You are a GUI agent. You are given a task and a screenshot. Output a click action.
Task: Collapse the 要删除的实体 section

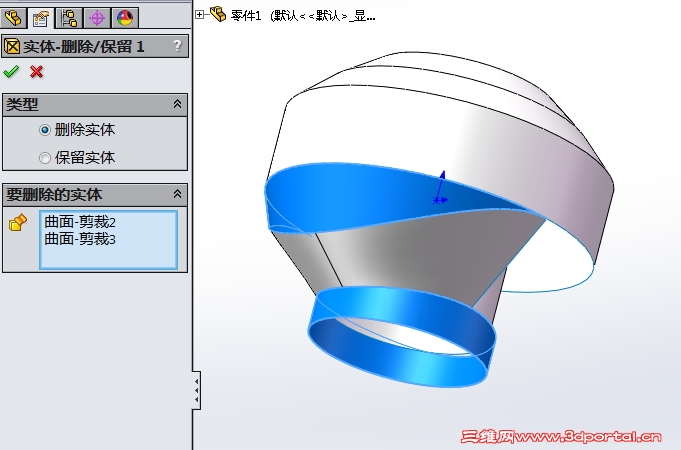[x=177, y=194]
